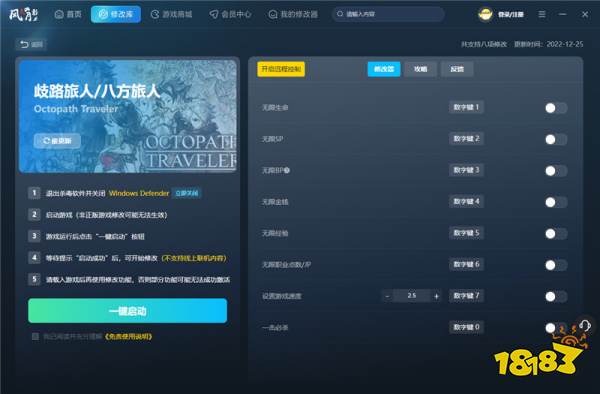Open the game store nav item
The width and height of the screenshot is (600, 394).
click(171, 15)
